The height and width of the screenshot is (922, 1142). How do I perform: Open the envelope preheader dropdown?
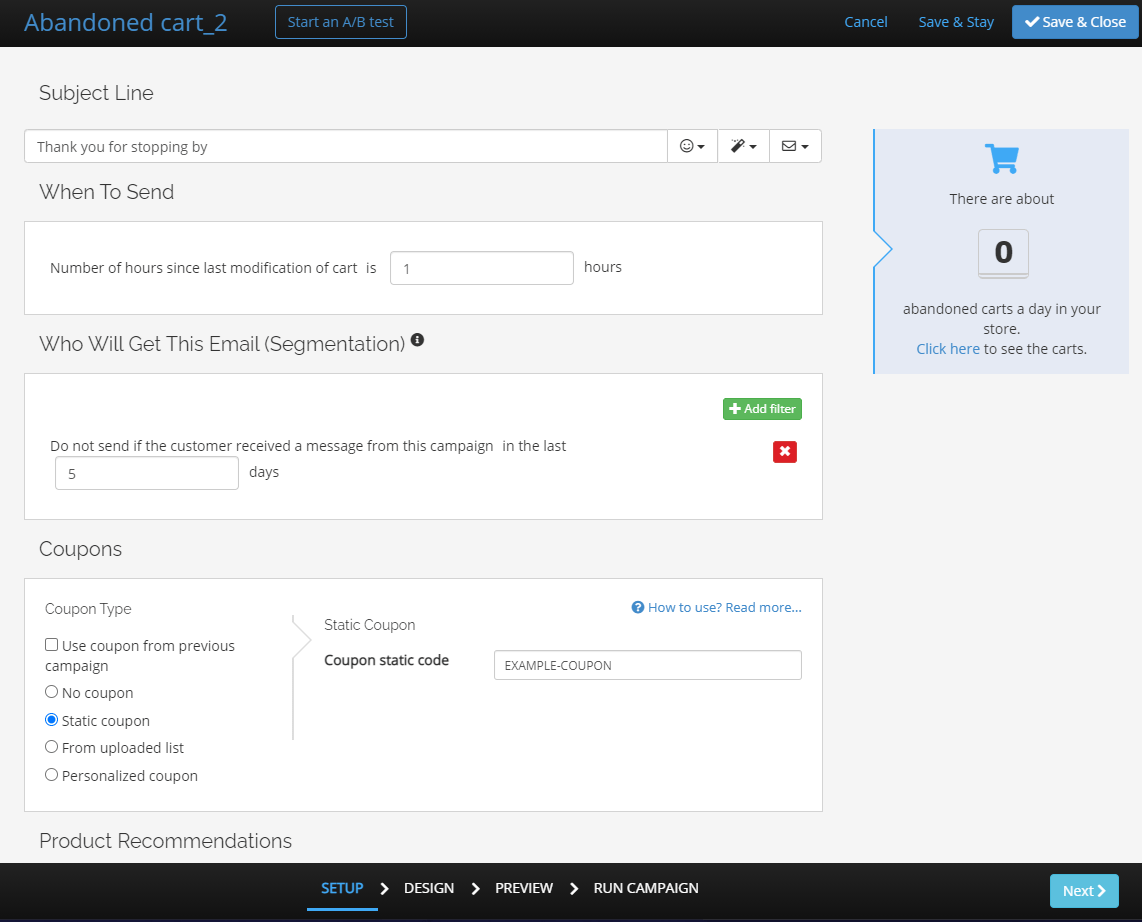(795, 146)
